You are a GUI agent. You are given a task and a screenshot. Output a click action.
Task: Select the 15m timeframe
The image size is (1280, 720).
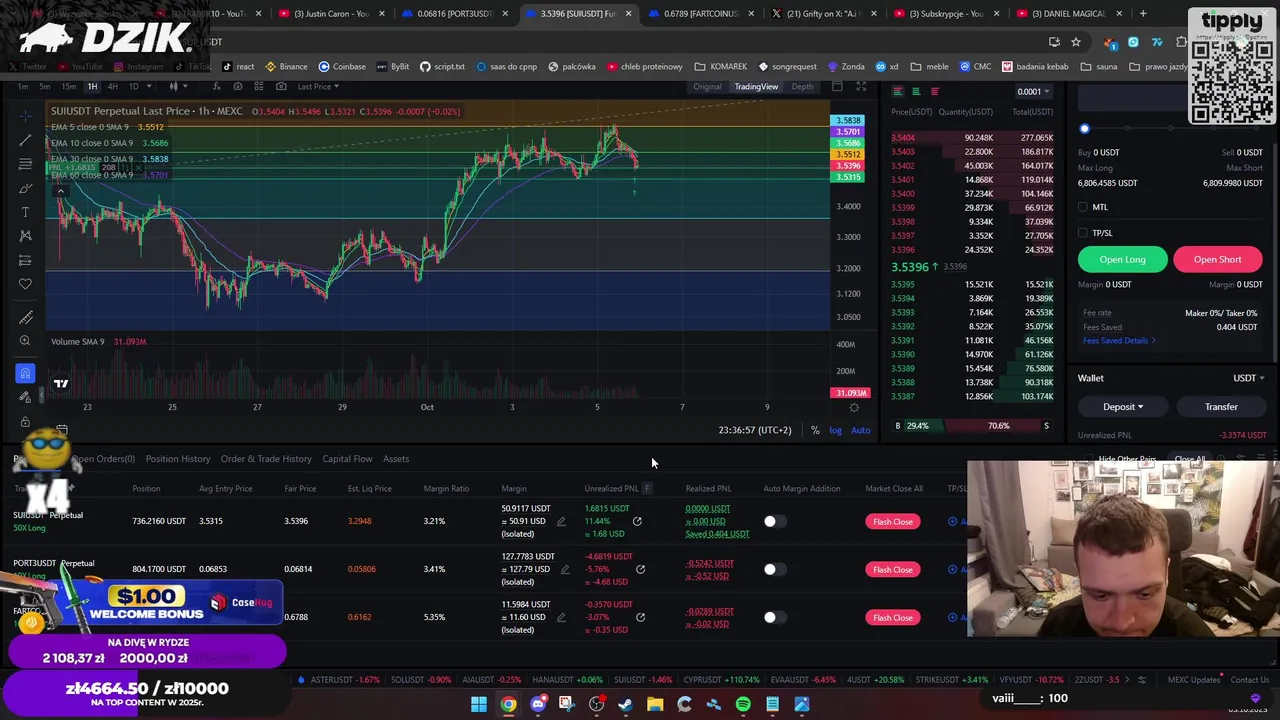68,87
